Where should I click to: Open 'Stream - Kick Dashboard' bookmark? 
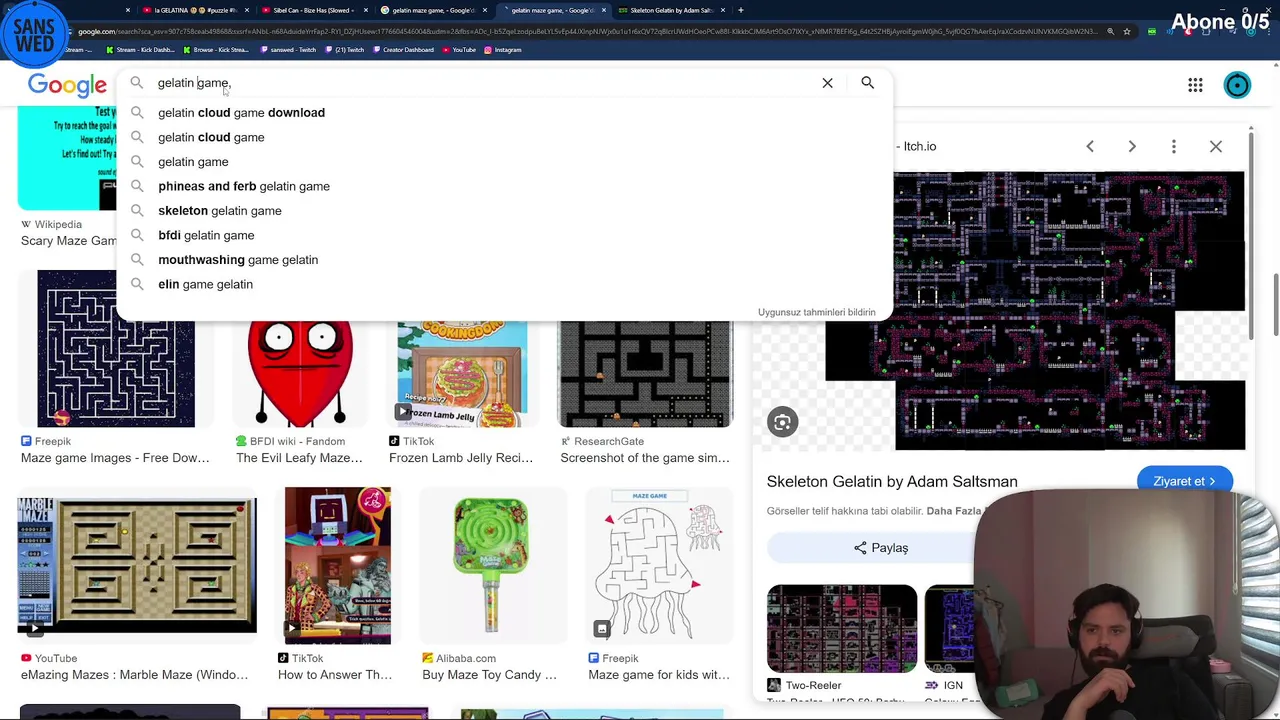click(x=143, y=49)
